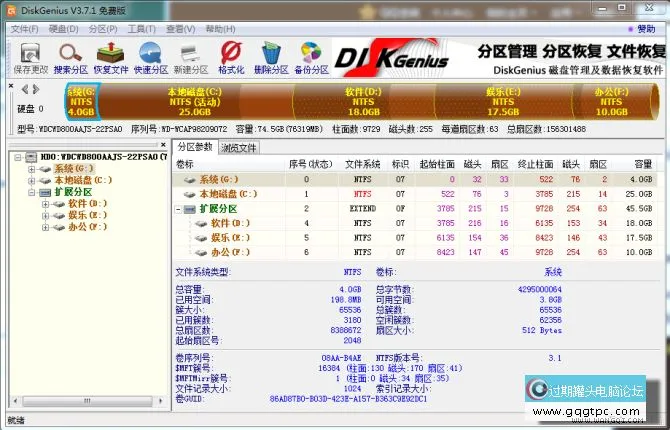Switch to the 分区参数 tab
The width and height of the screenshot is (670, 430).
click(x=195, y=147)
